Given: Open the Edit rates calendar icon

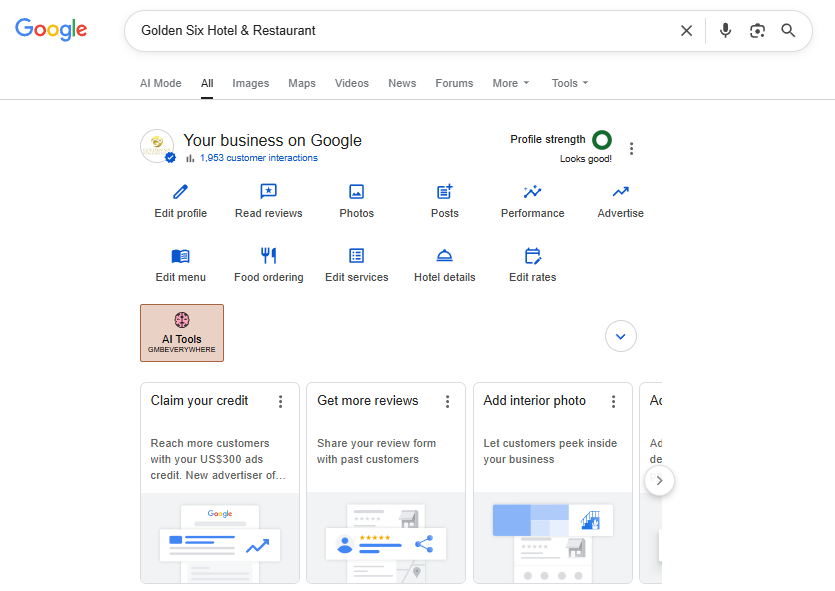Looking at the screenshot, I should pos(532,256).
